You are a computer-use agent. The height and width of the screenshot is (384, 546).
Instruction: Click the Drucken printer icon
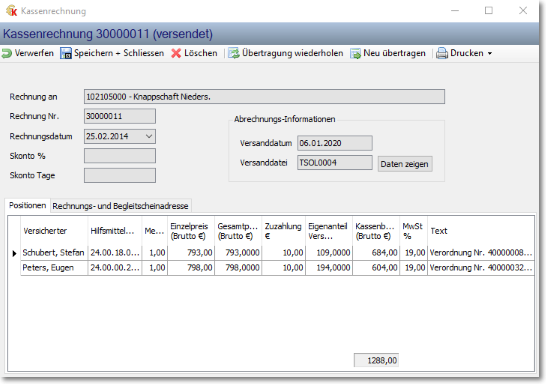pyautogui.click(x=442, y=53)
